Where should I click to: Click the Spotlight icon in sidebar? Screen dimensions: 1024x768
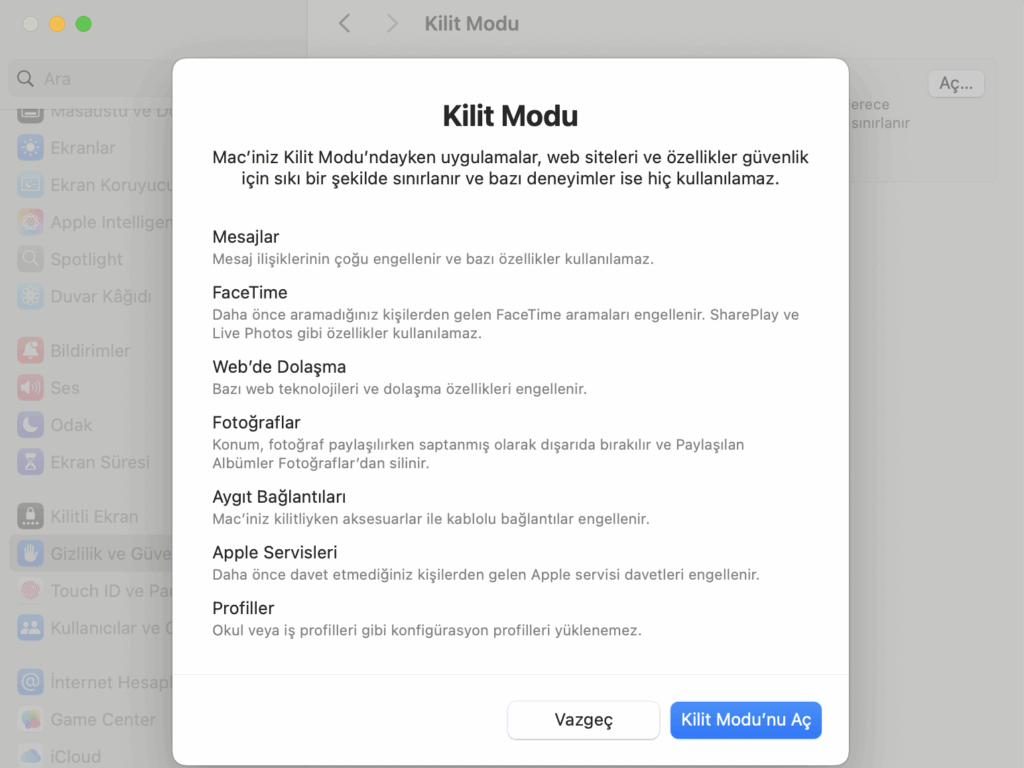(x=31, y=259)
